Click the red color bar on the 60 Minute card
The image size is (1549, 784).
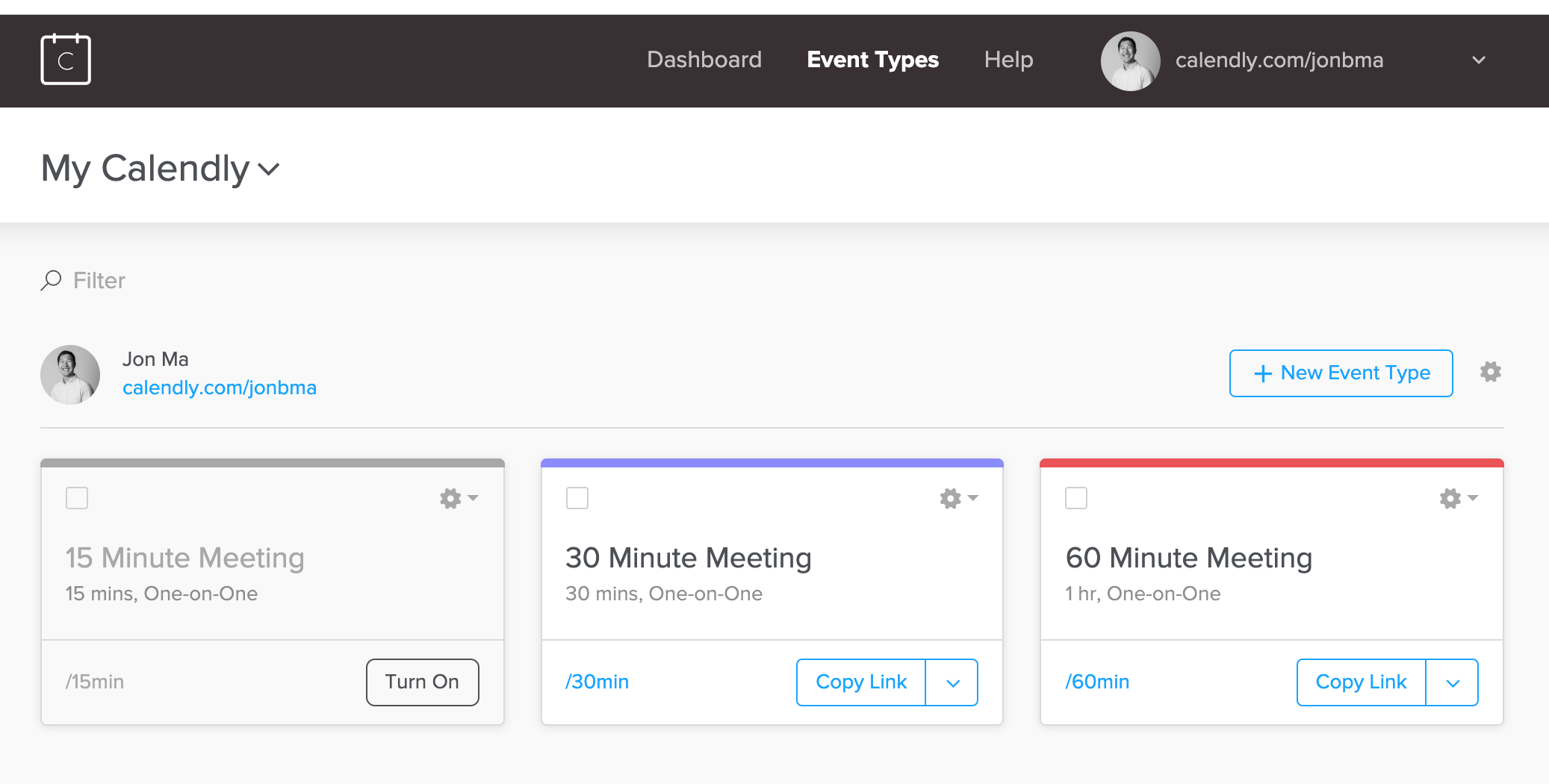pos(1271,463)
